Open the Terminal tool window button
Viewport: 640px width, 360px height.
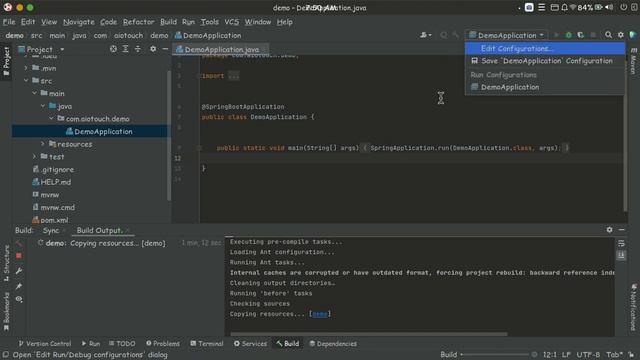coord(207,344)
